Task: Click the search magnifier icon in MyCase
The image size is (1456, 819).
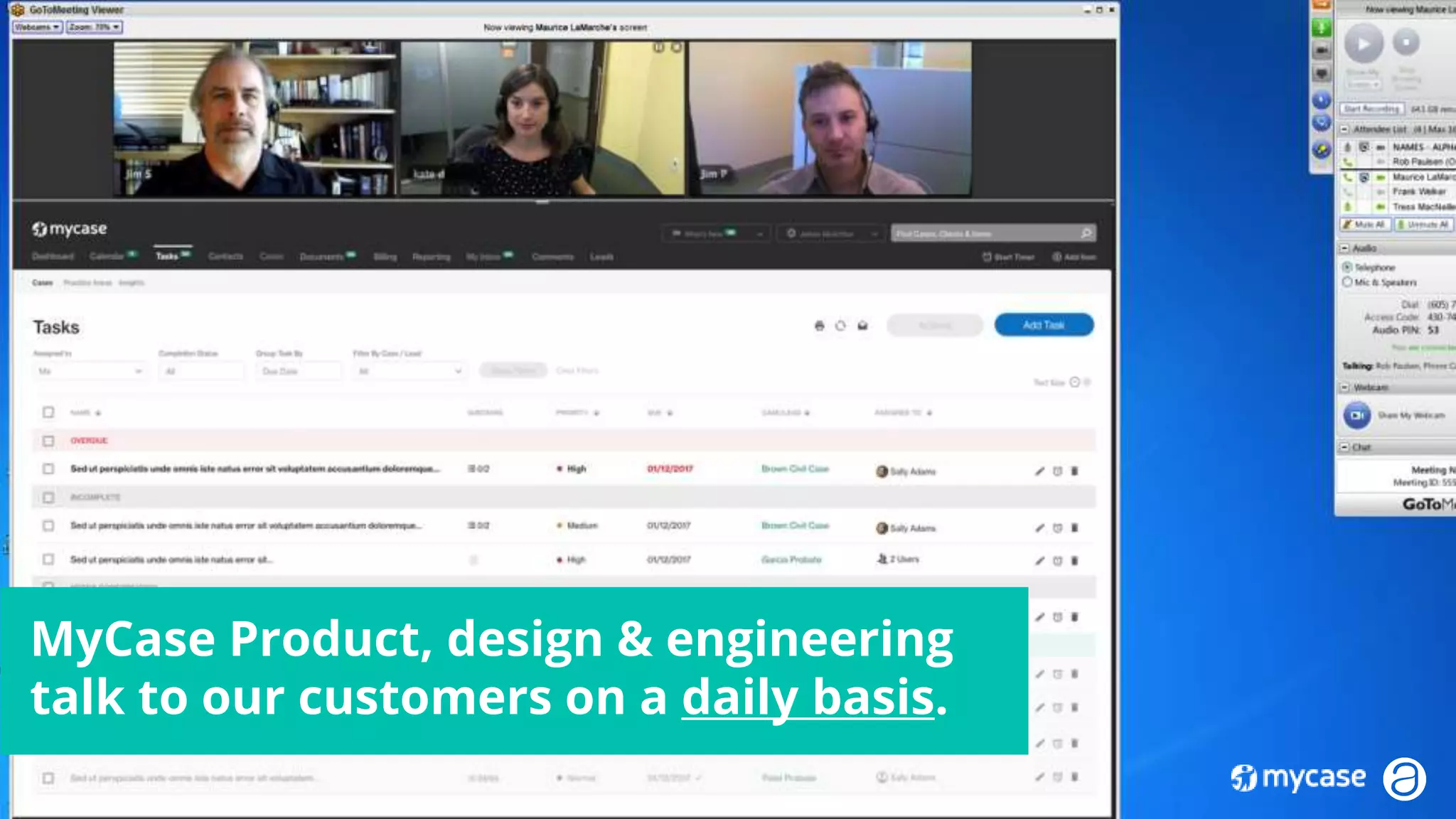Action: [x=1086, y=233]
